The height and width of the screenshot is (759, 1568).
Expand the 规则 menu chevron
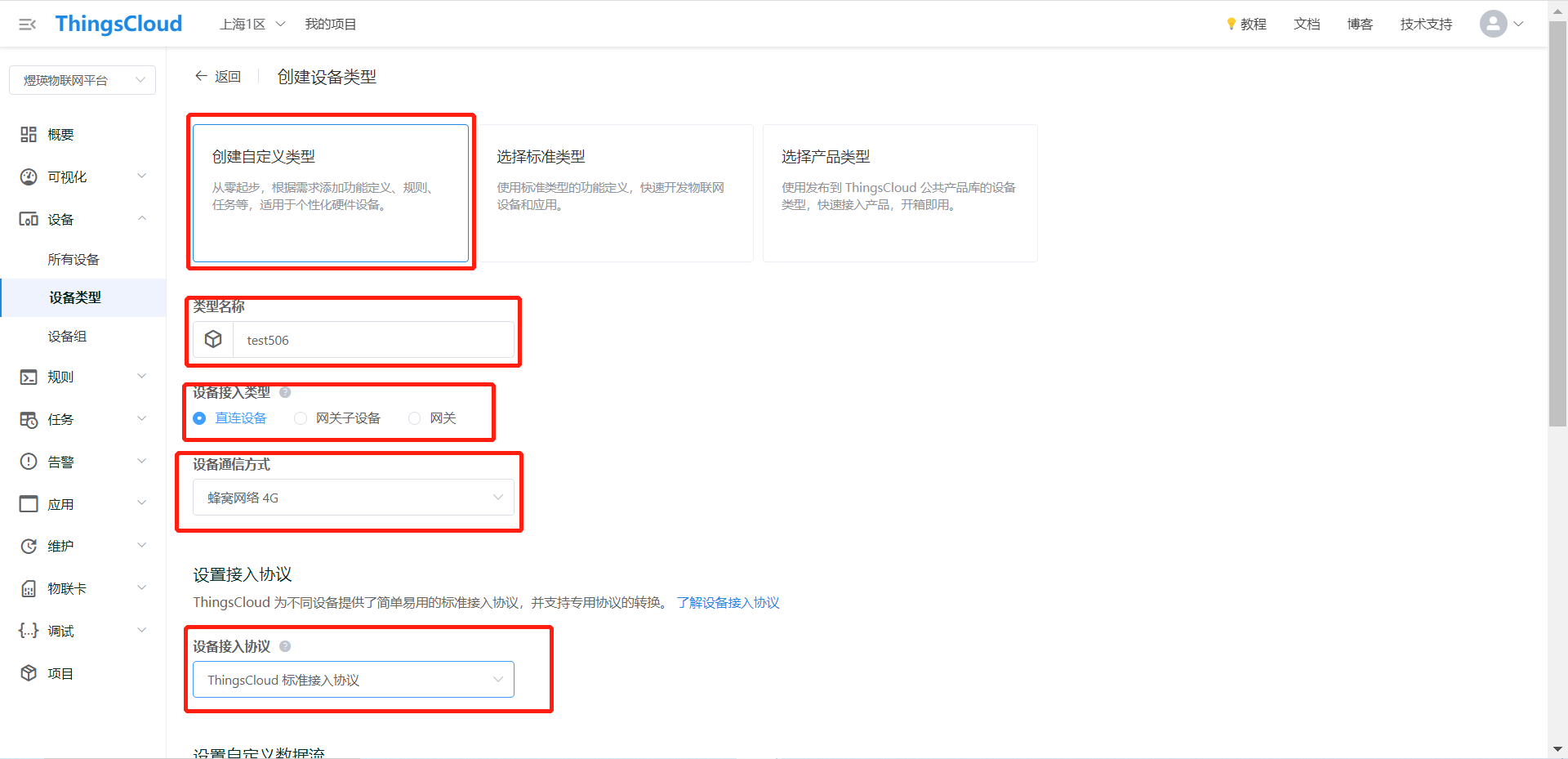point(142,377)
